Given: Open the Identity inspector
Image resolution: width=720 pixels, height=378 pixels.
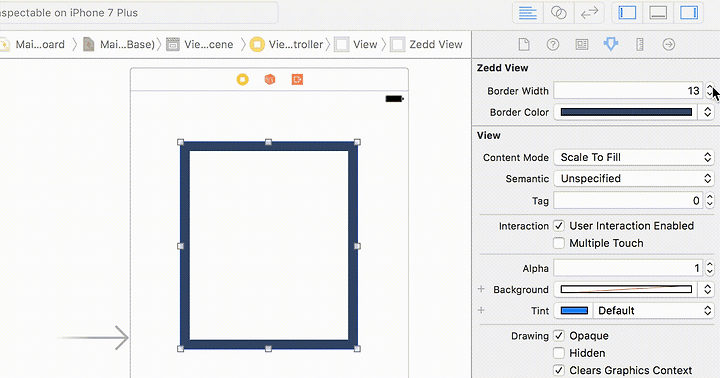Looking at the screenshot, I should (582, 45).
